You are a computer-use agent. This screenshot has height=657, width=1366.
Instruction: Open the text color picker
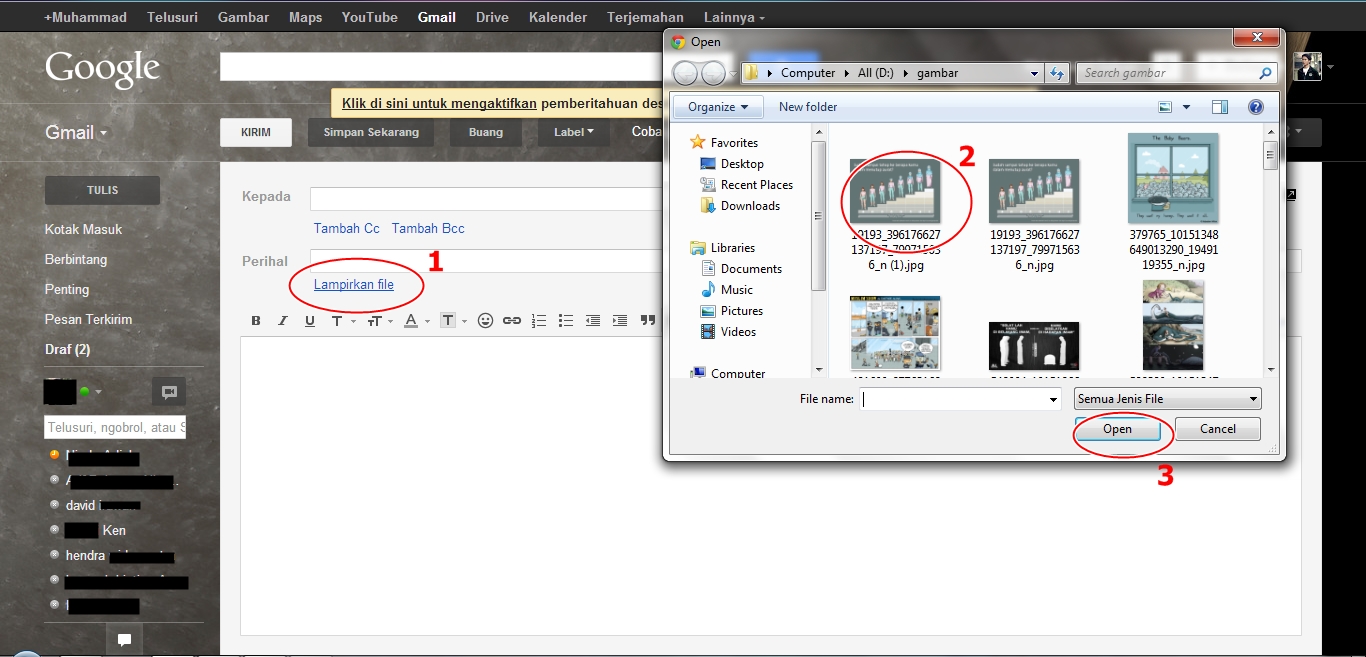(410, 320)
